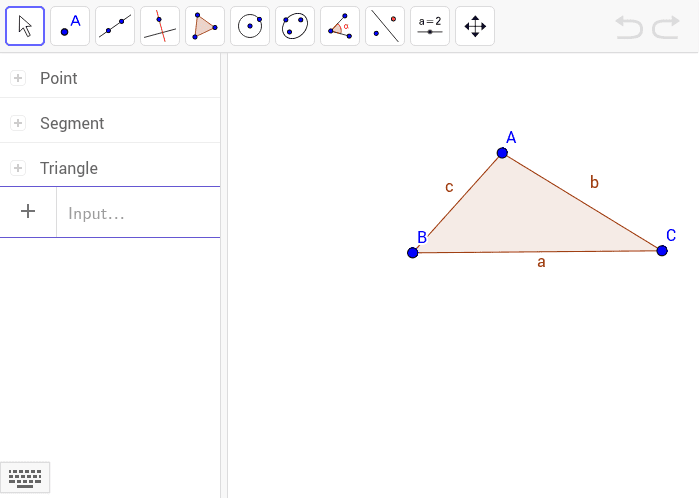Viewport: 700px width, 500px height.
Task: Click point B on the triangle
Action: point(412,253)
